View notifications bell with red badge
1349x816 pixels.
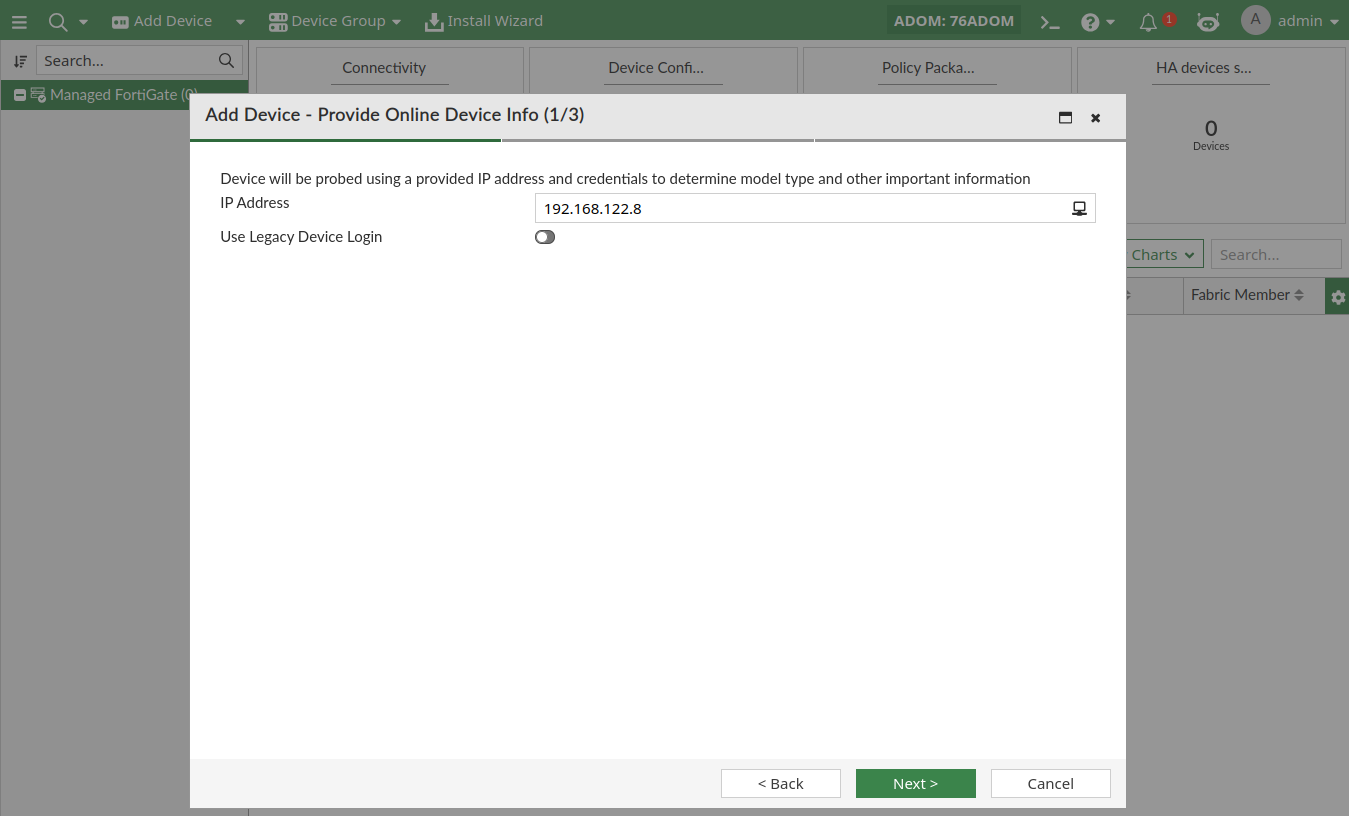click(x=1148, y=21)
